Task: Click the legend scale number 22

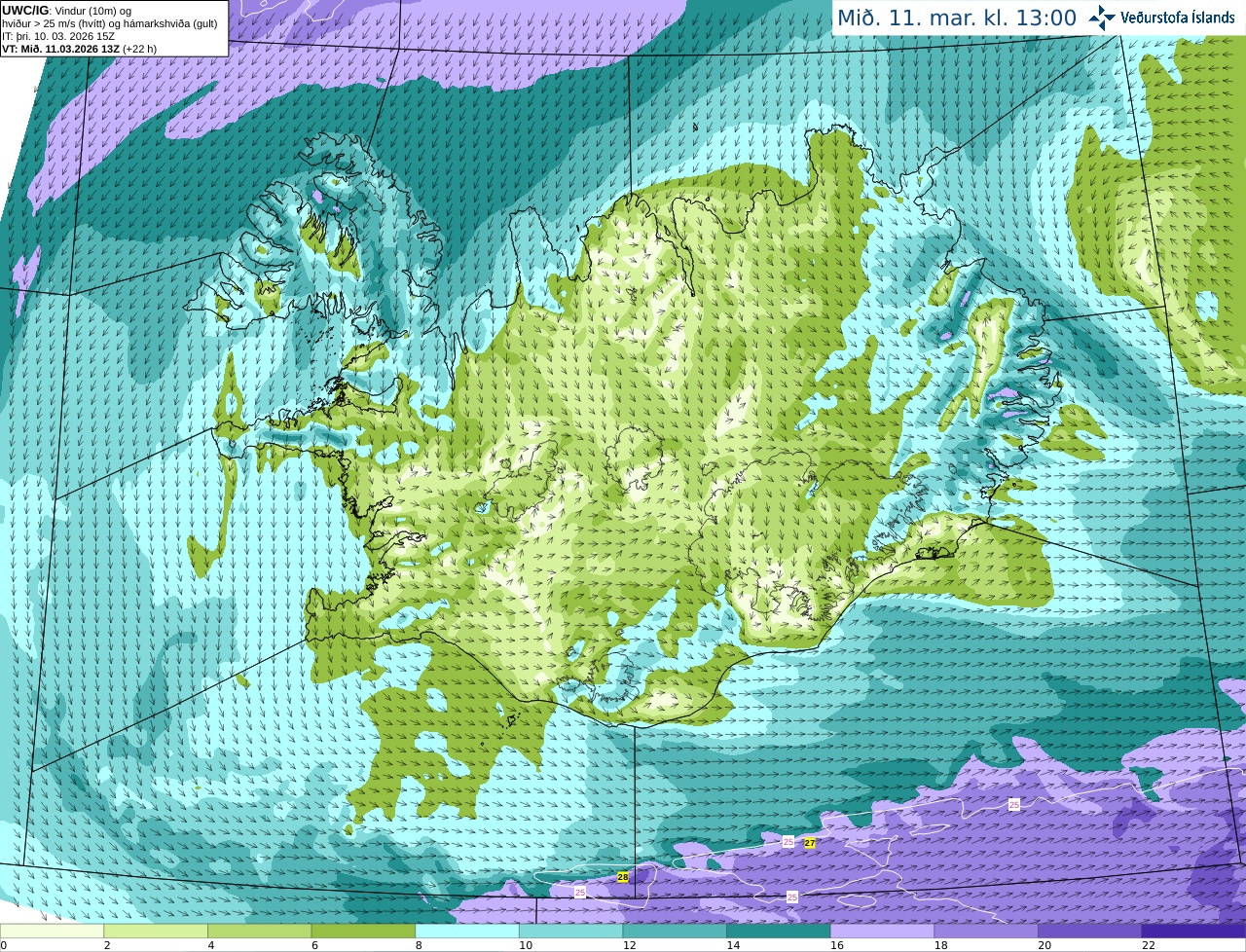Action: pyautogui.click(x=1149, y=945)
